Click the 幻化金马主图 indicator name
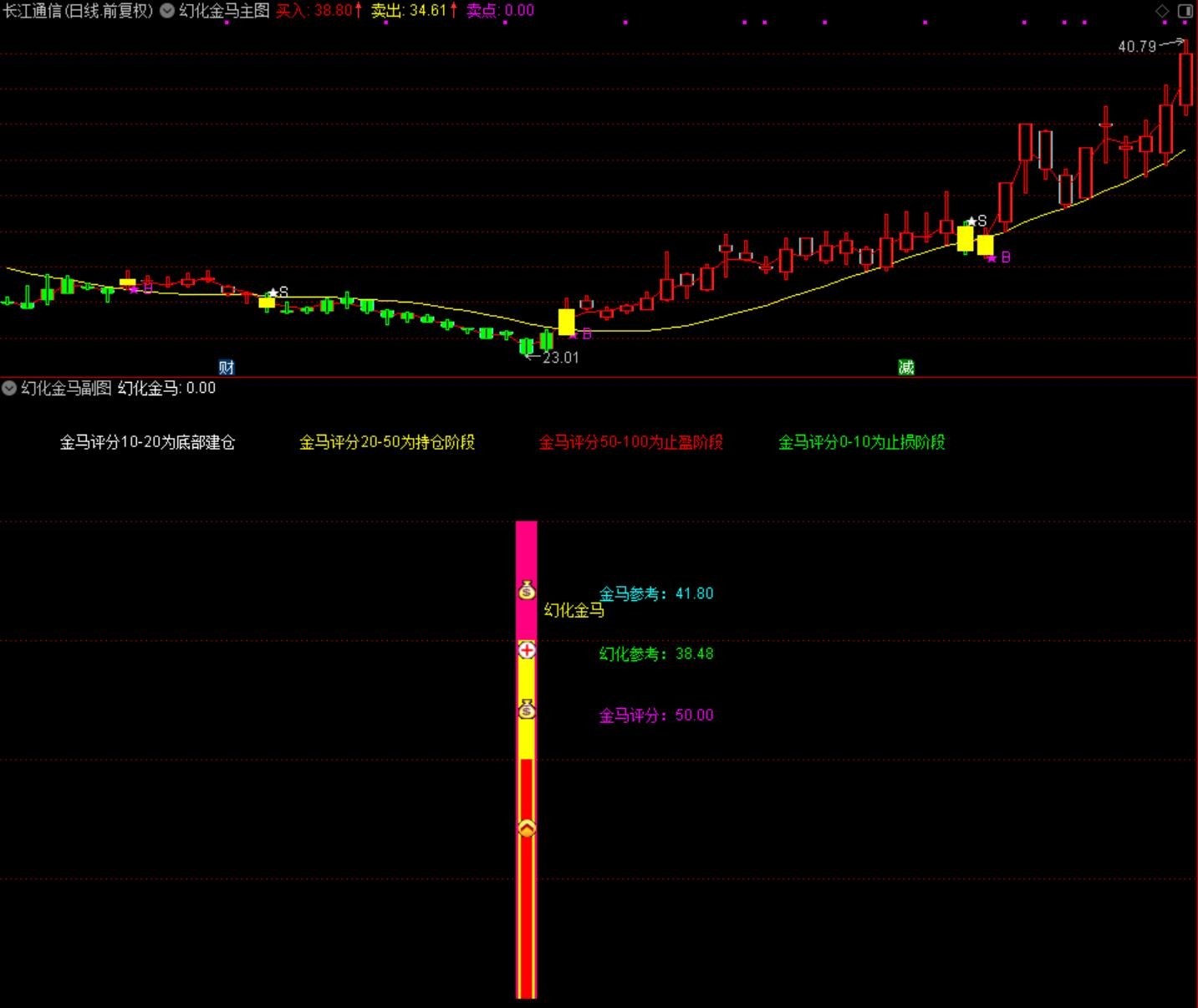Image resolution: width=1198 pixels, height=1008 pixels. point(224,11)
